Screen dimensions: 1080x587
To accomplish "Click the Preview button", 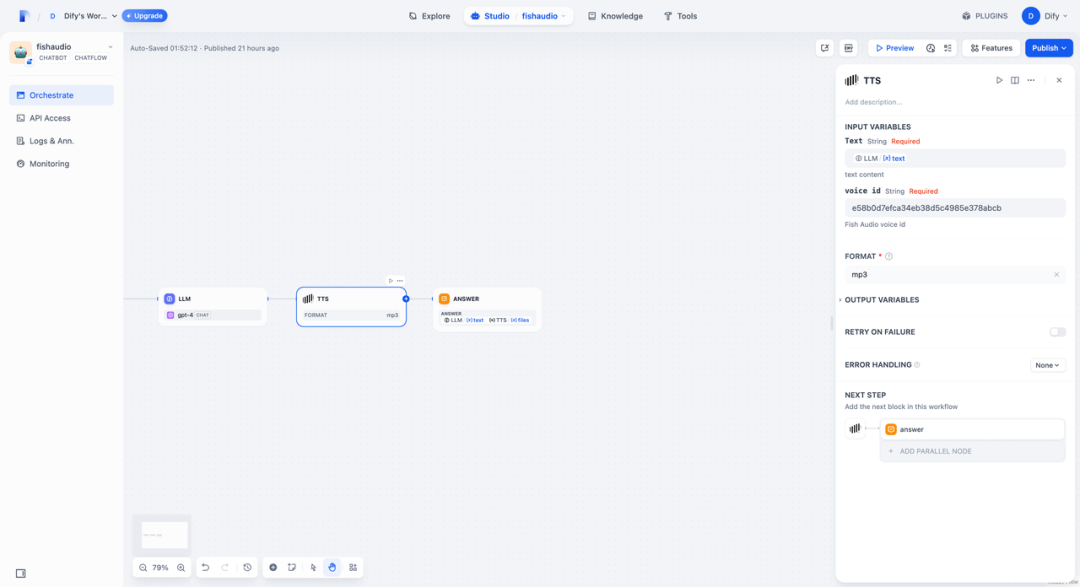I will 893,48.
